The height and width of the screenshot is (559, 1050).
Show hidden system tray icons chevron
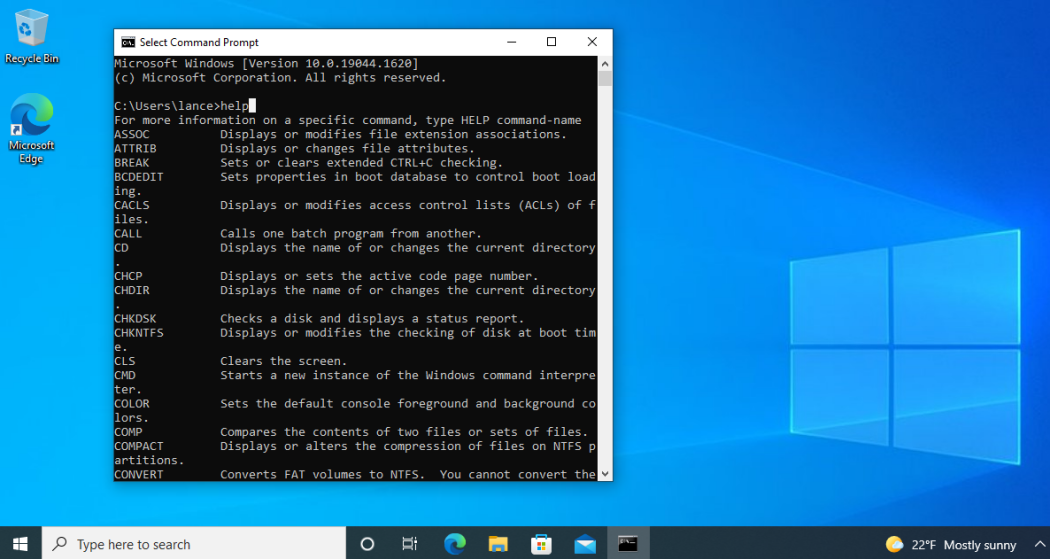pos(1039,544)
